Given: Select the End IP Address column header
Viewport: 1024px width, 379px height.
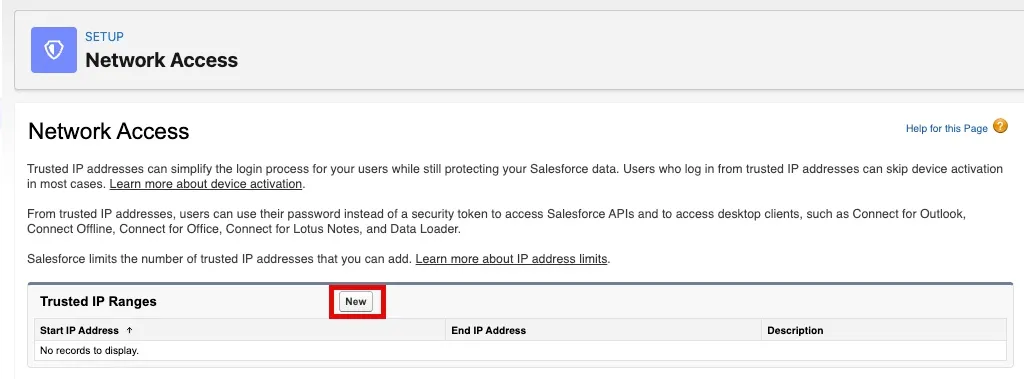Looking at the screenshot, I should 488,331.
